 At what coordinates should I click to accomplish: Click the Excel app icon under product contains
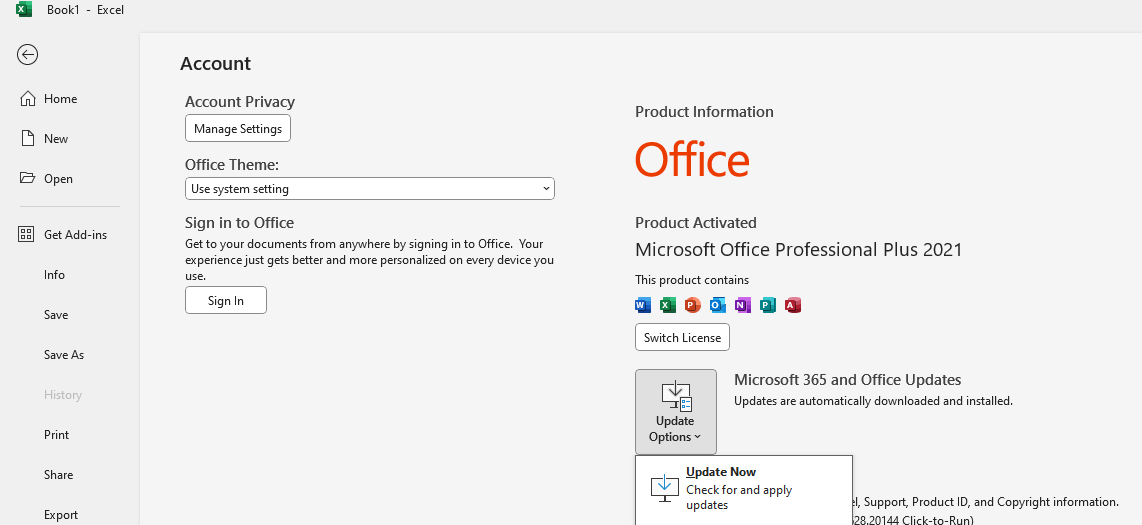(668, 305)
